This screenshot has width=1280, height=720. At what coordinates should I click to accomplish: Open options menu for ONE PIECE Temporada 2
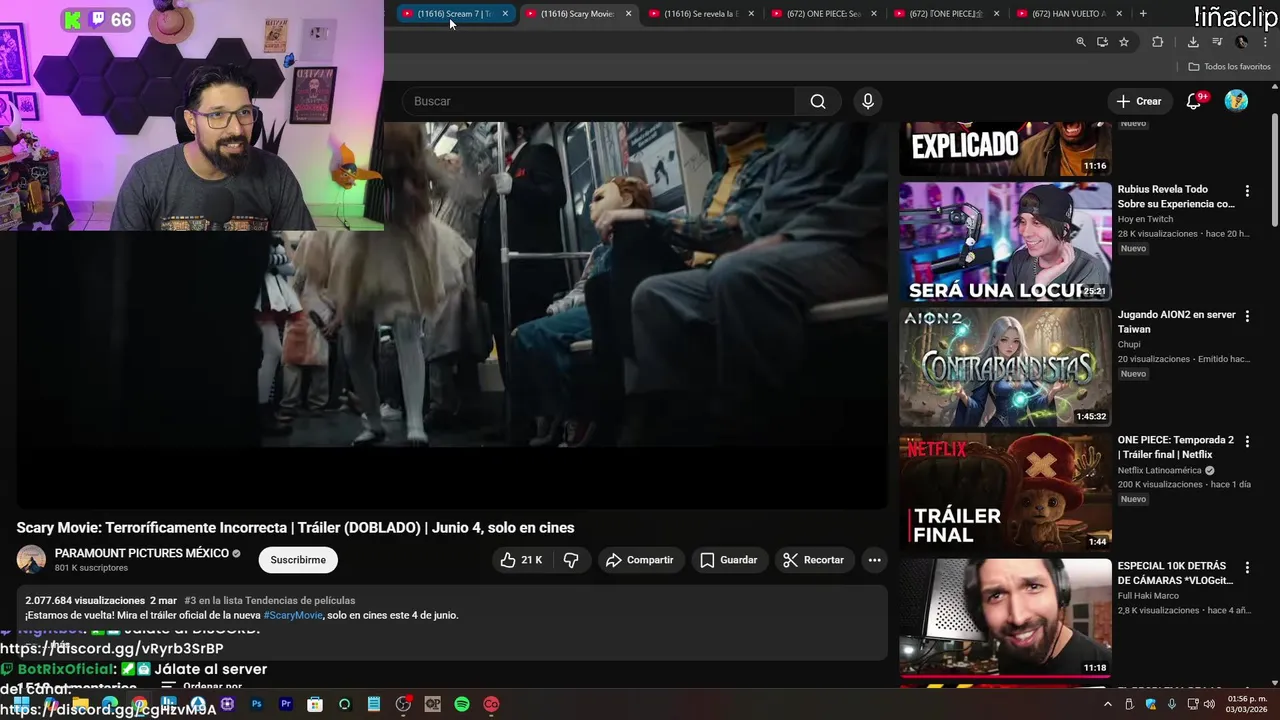pyautogui.click(x=1247, y=441)
